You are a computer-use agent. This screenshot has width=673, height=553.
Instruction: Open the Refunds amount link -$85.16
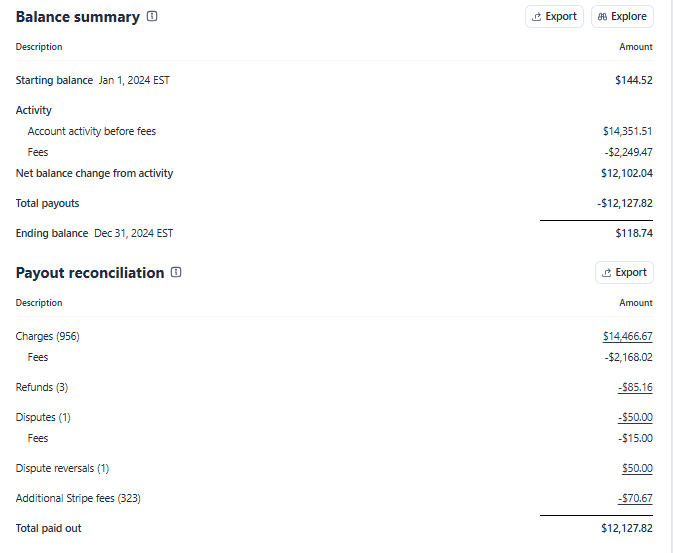(635, 387)
